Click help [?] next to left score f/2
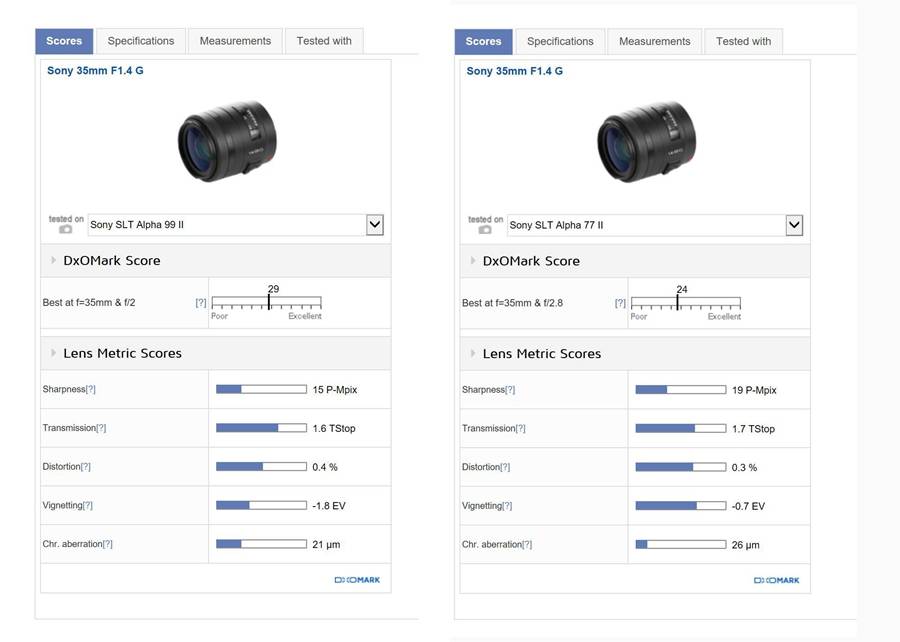The image size is (900, 642). point(201,302)
